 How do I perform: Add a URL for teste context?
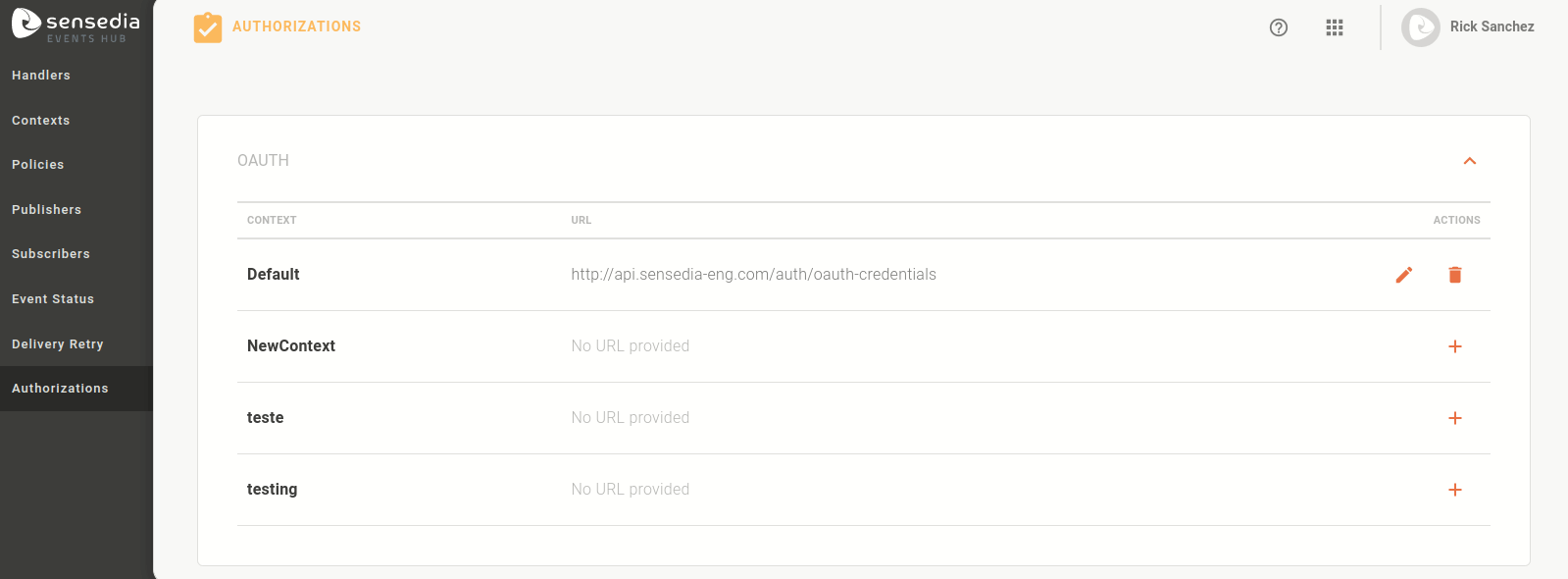1455,418
